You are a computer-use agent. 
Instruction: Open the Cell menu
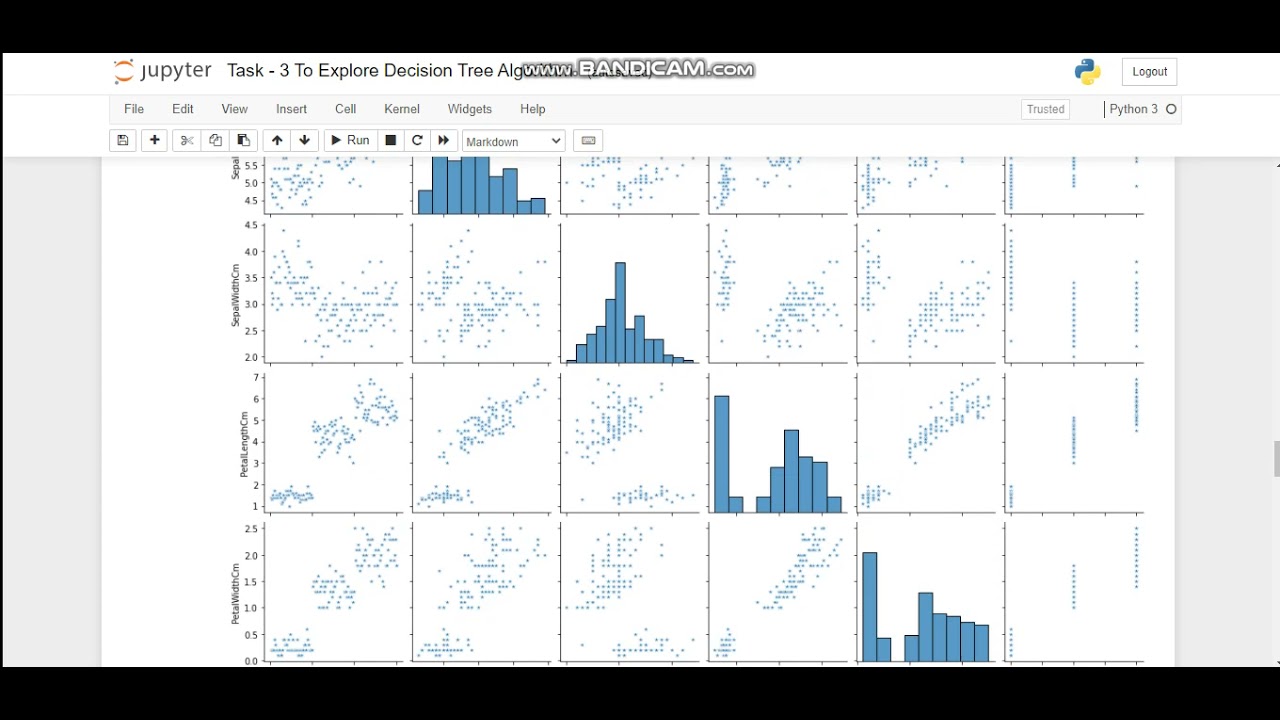coord(346,109)
